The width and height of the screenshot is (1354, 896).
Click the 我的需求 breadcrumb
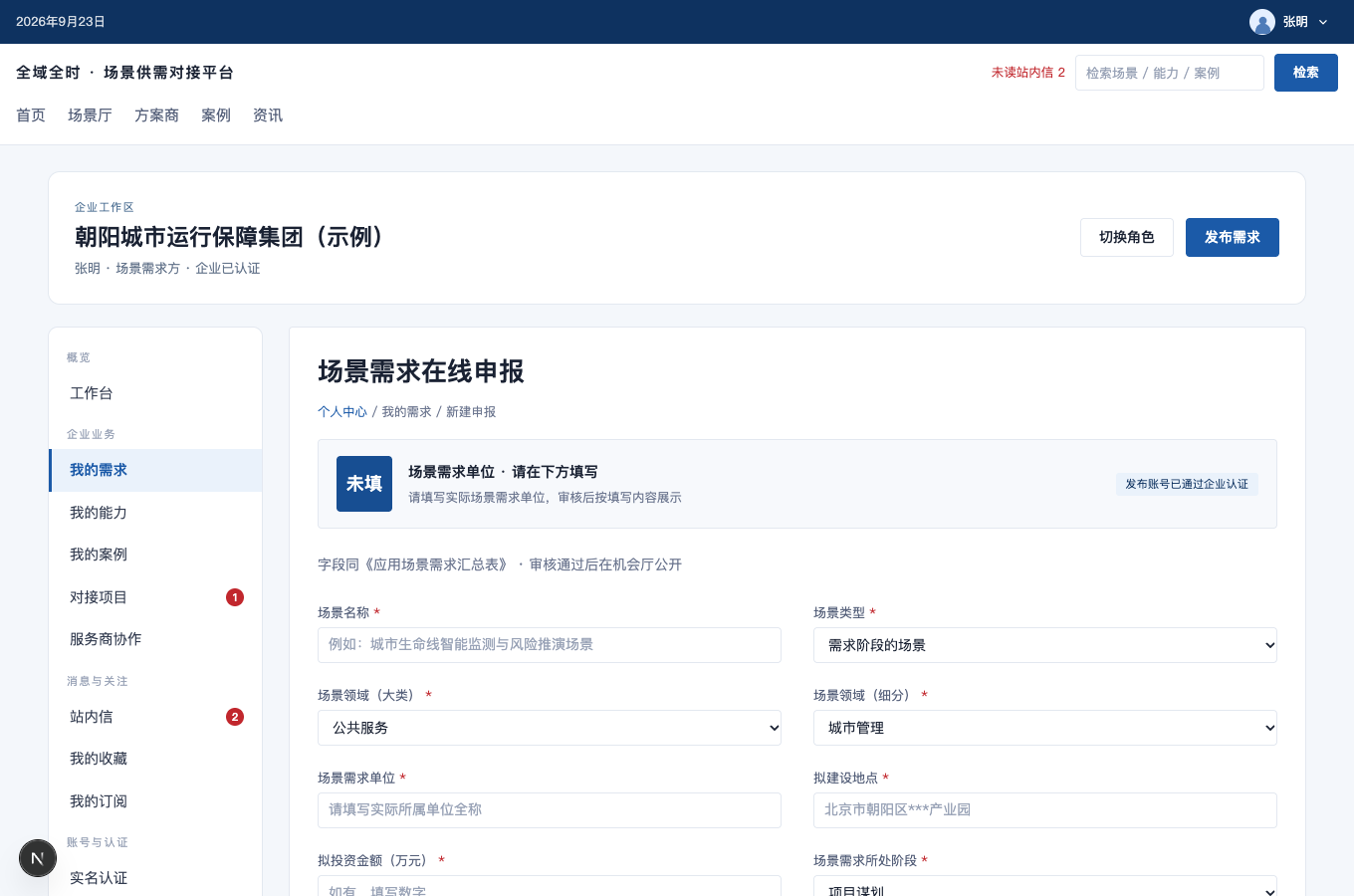[407, 412]
